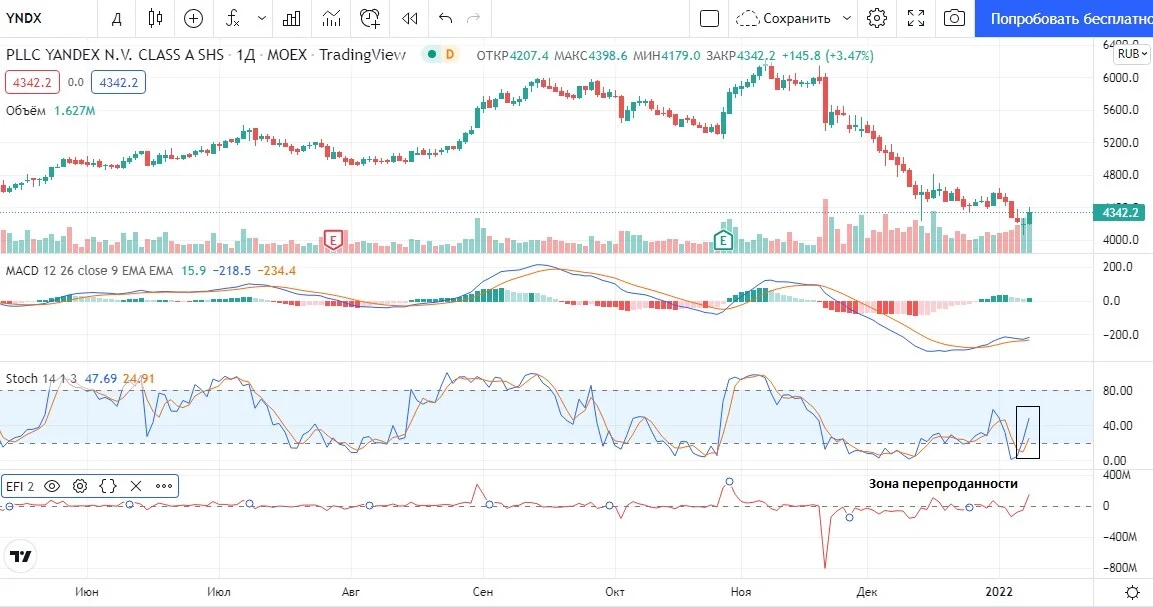This screenshot has width=1153, height=607.
Task: Click the Сен label on time axis
Action: tap(482, 592)
